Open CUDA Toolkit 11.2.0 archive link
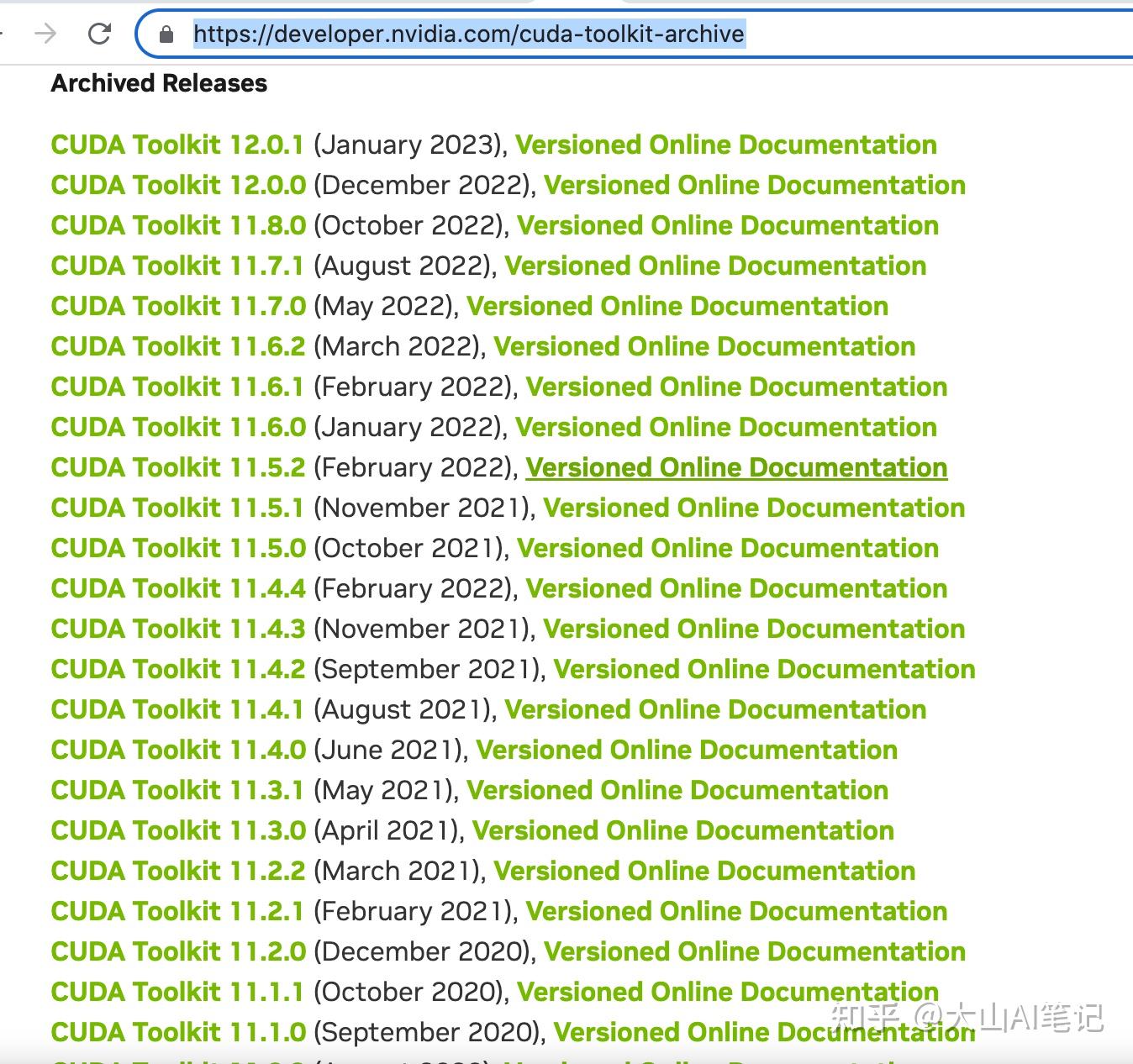The height and width of the screenshot is (1064, 1133). (x=177, y=951)
